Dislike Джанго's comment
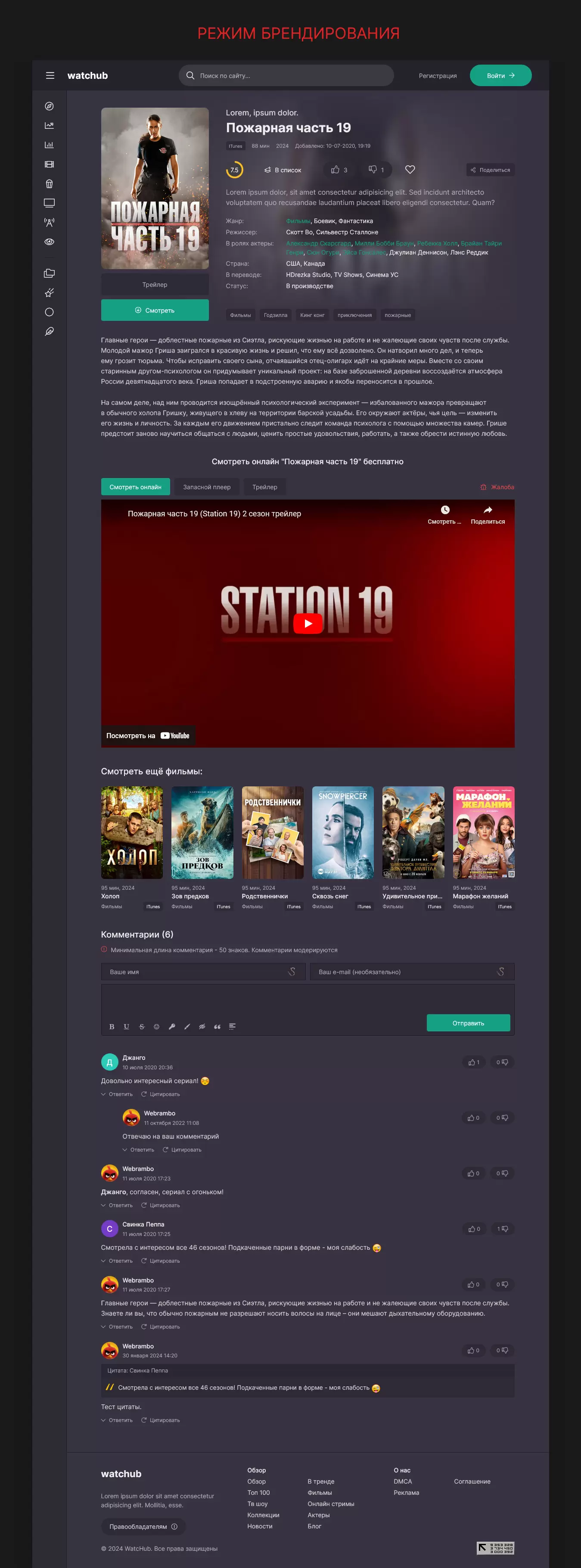 [x=503, y=1062]
